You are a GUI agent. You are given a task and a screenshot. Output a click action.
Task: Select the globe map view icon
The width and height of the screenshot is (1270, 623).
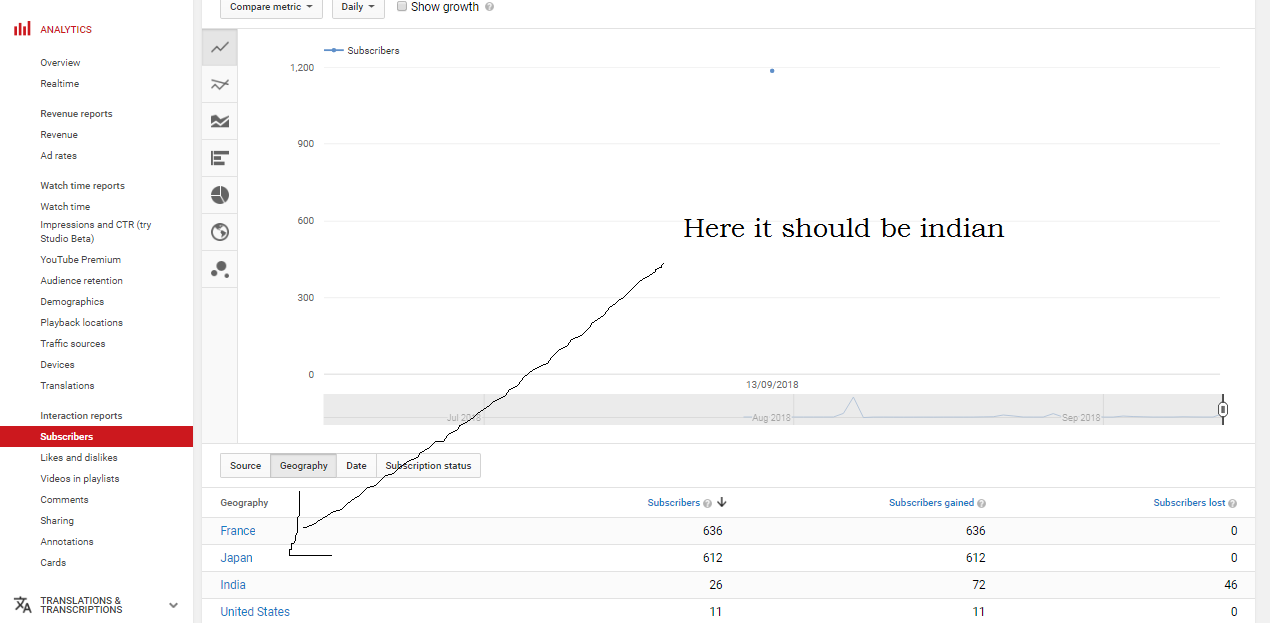click(x=220, y=232)
